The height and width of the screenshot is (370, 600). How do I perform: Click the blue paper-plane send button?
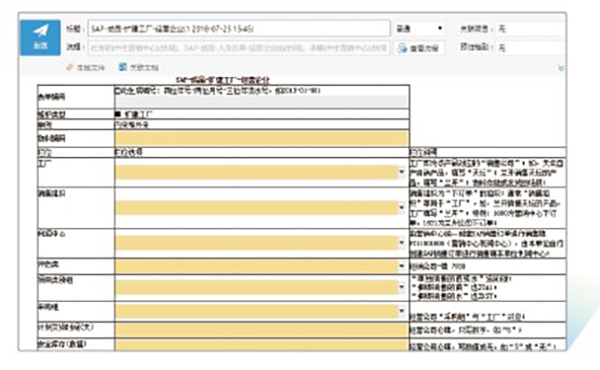pyautogui.click(x=41, y=37)
